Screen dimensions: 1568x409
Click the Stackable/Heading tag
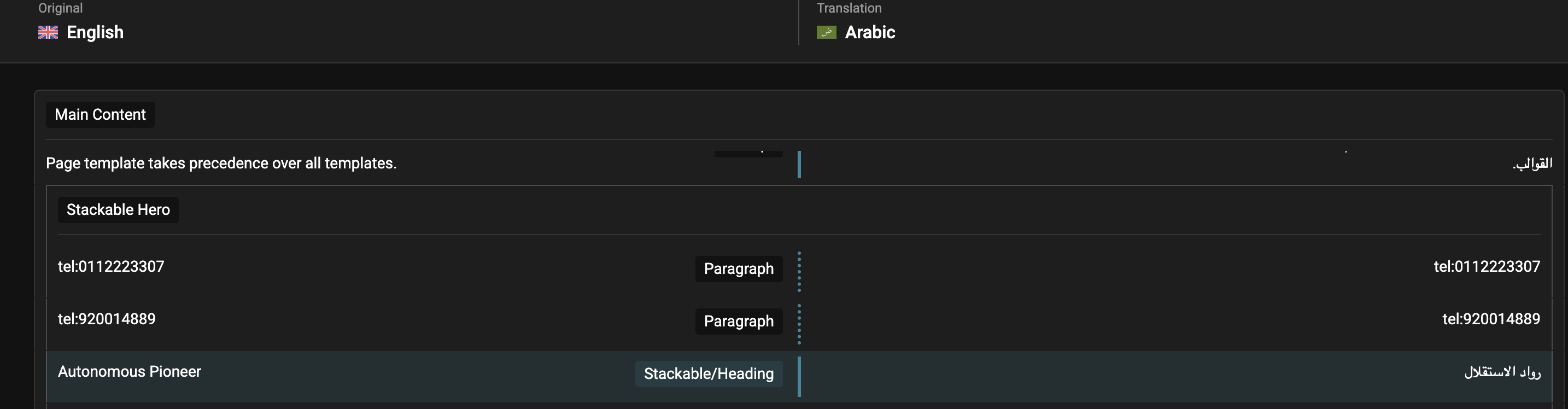(x=709, y=373)
